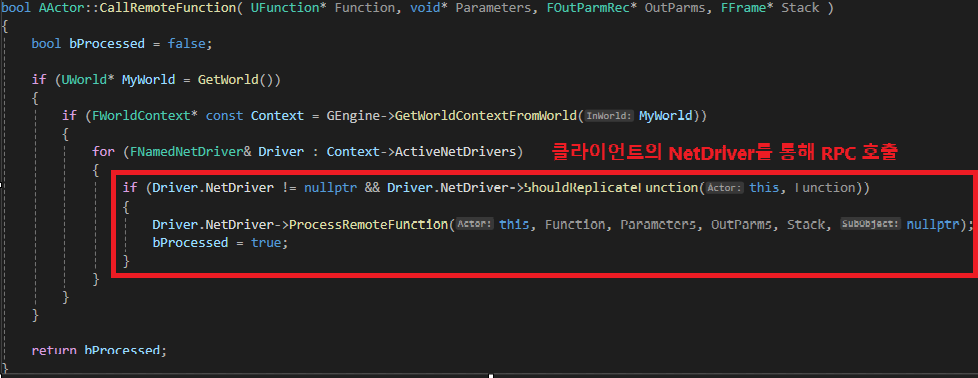
Task: Click the red Korean NetDriver RPC annotation
Action: 725,152
